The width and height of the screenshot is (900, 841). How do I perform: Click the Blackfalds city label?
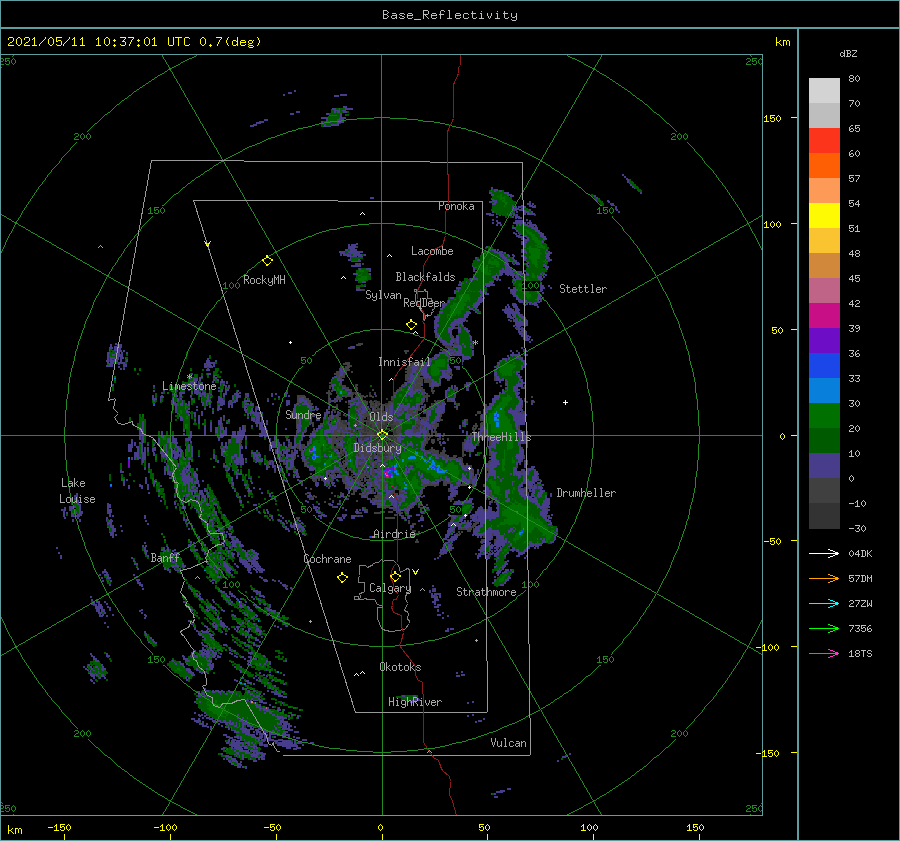tap(425, 277)
